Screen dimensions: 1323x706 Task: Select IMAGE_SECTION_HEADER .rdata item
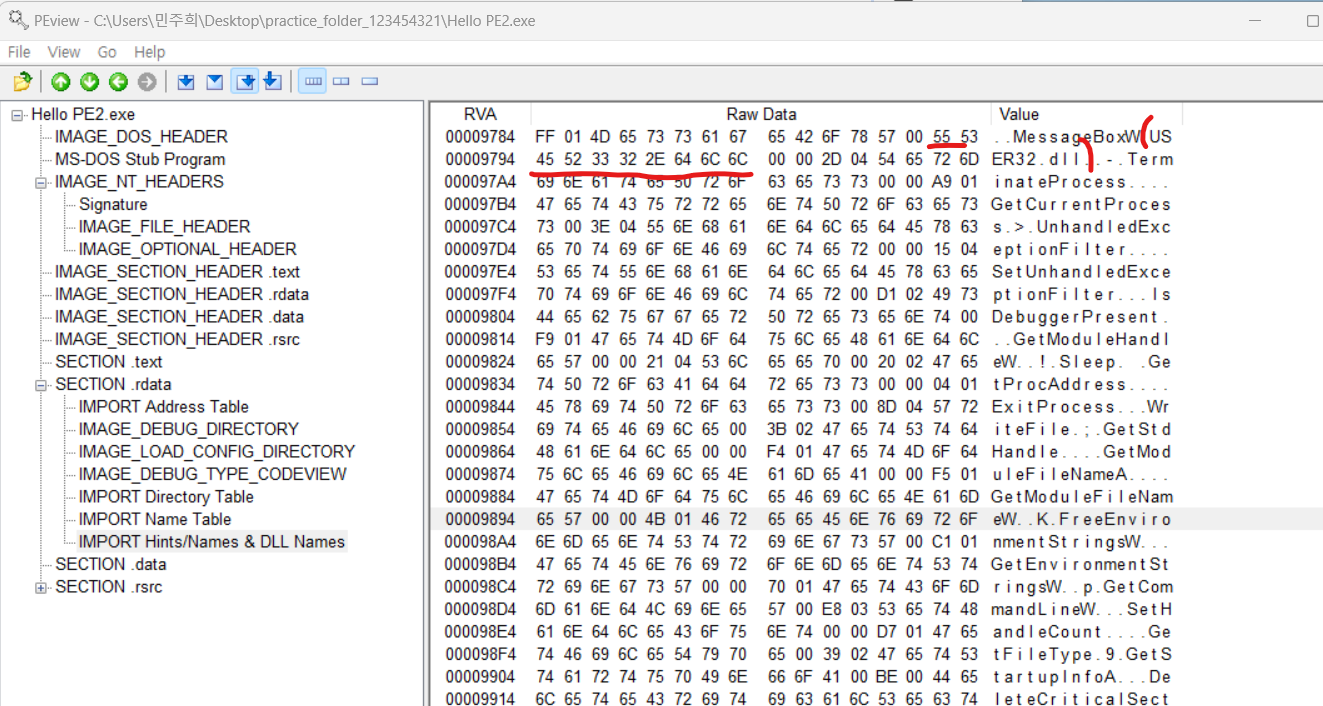click(182, 294)
